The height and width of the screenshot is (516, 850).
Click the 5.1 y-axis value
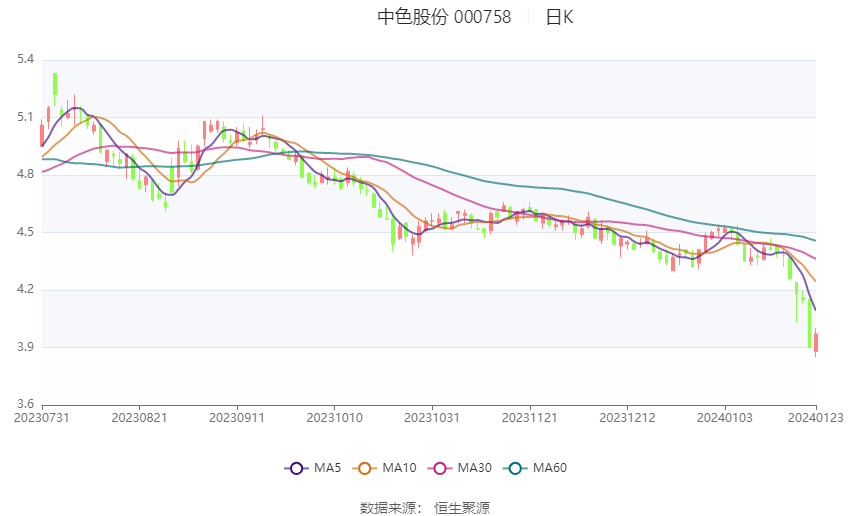(x=25, y=117)
